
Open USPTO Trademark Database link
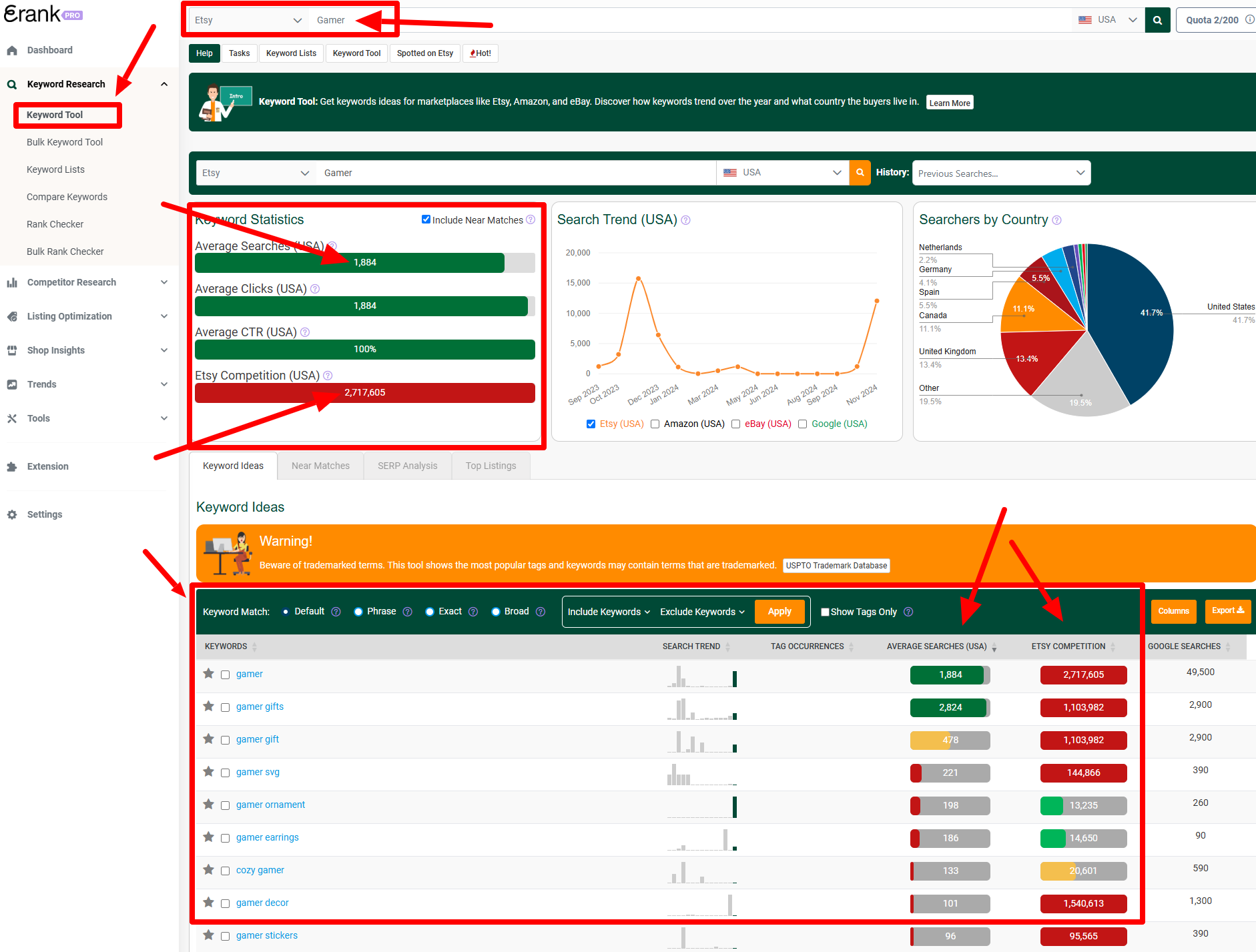click(836, 566)
